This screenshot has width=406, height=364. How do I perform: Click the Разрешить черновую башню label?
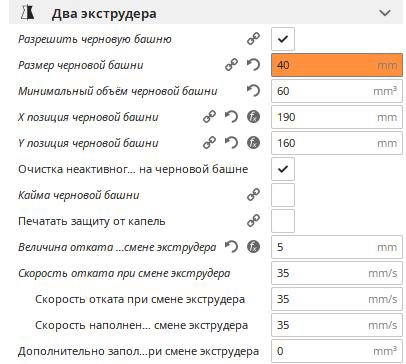(95, 39)
